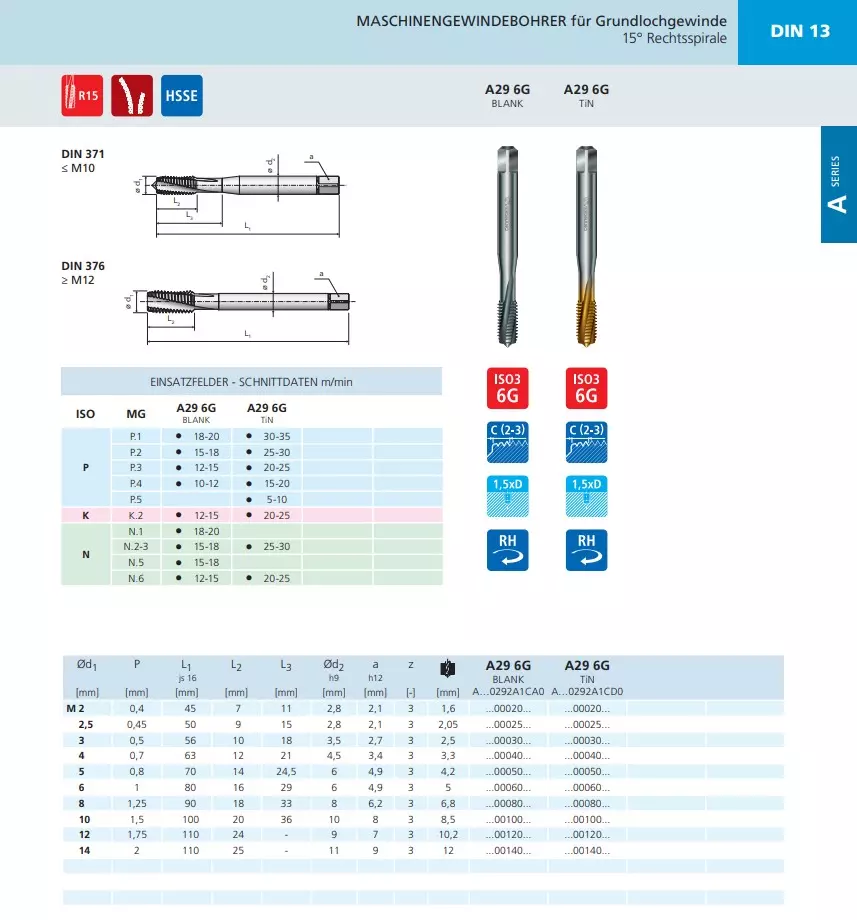
Task: Click the blue HSSE material icon
Action: click(x=181, y=96)
